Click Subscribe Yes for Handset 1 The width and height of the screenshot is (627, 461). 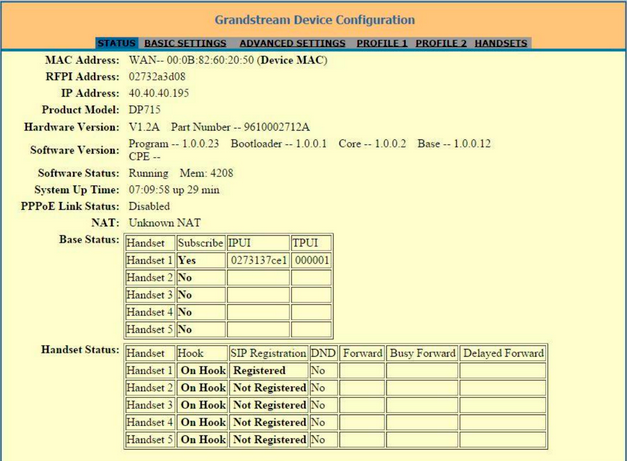click(x=187, y=260)
